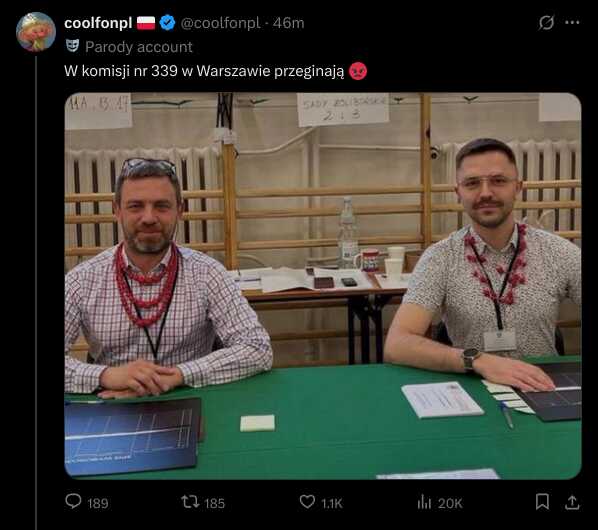Click the Grok explain post icon
Viewport: 598px width, 530px height.
(546, 22)
